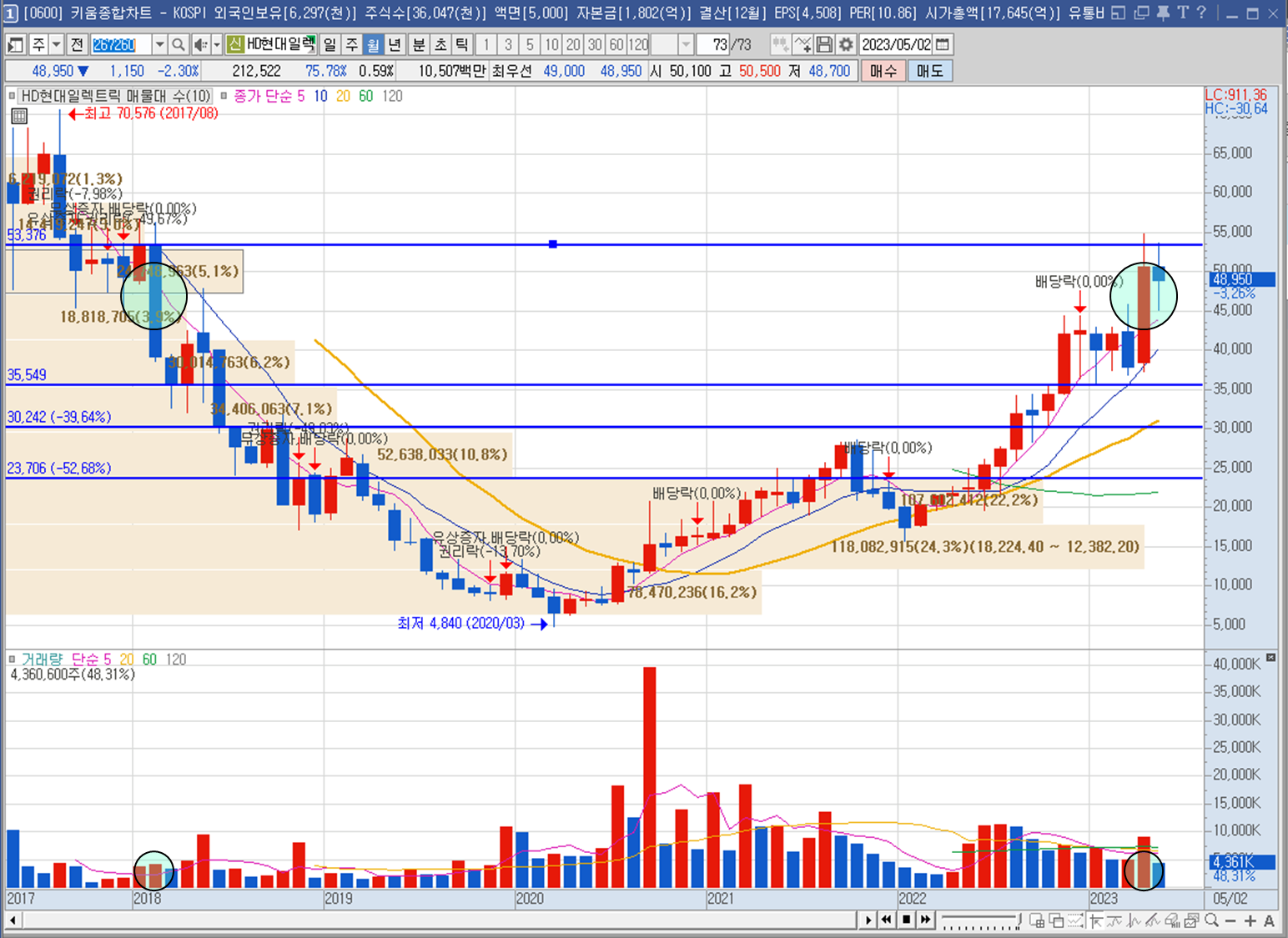Click the blue handle on 53,376 line
The width and height of the screenshot is (1288, 938).
point(553,244)
